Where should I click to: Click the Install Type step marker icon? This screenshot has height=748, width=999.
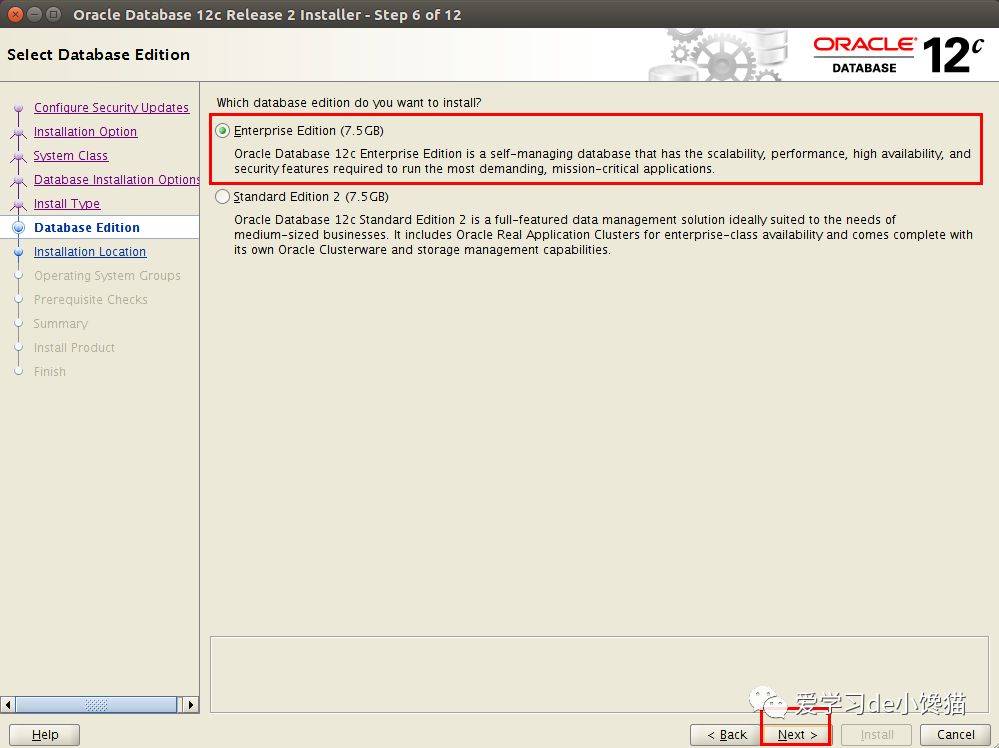coord(18,205)
